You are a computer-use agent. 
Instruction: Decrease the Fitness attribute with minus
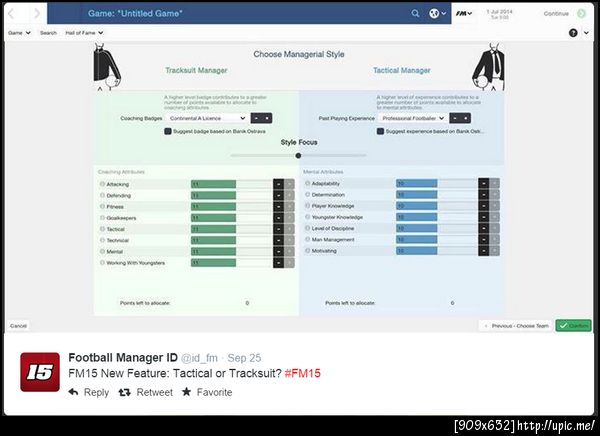[279, 206]
